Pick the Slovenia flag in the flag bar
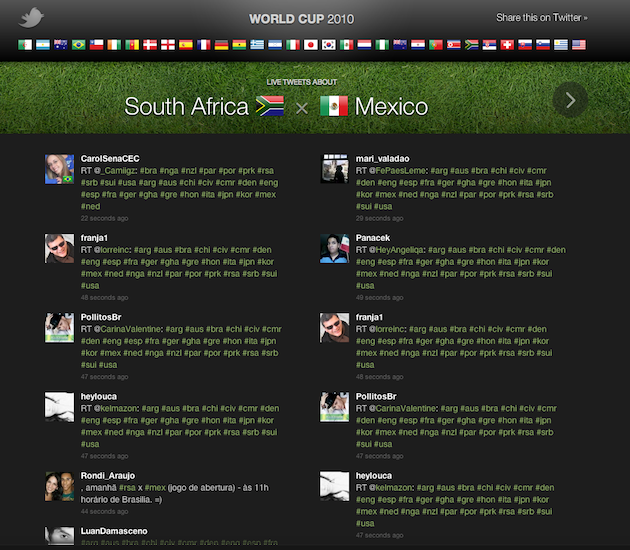The image size is (630, 550). pyautogui.click(x=543, y=45)
